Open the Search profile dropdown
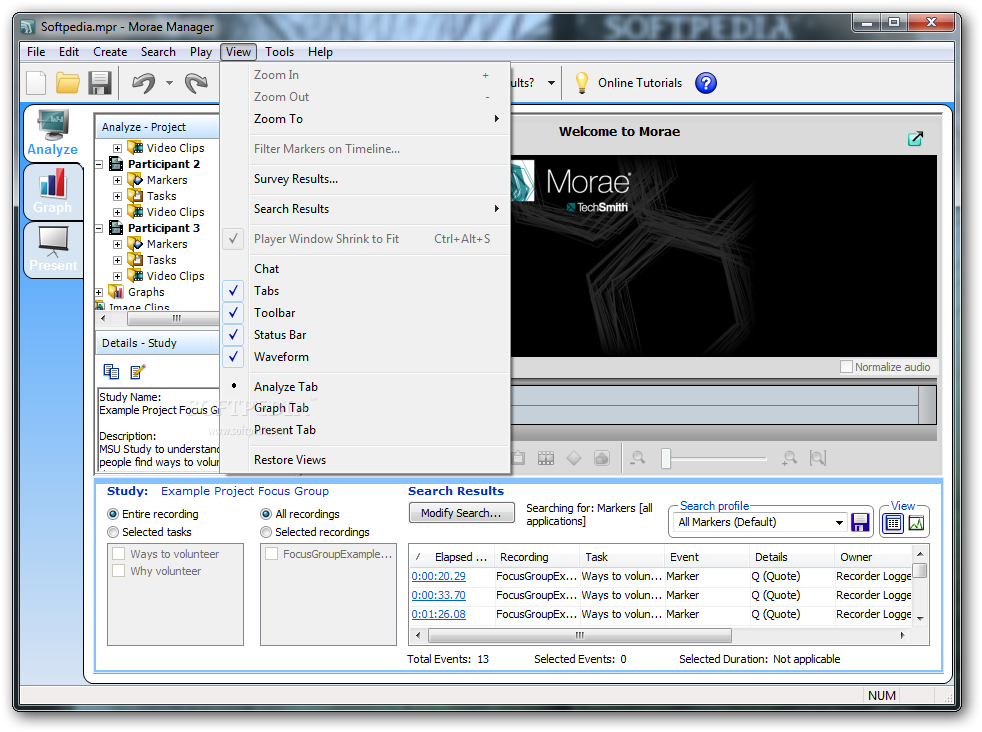Image resolution: width=982 pixels, height=732 pixels. click(839, 522)
